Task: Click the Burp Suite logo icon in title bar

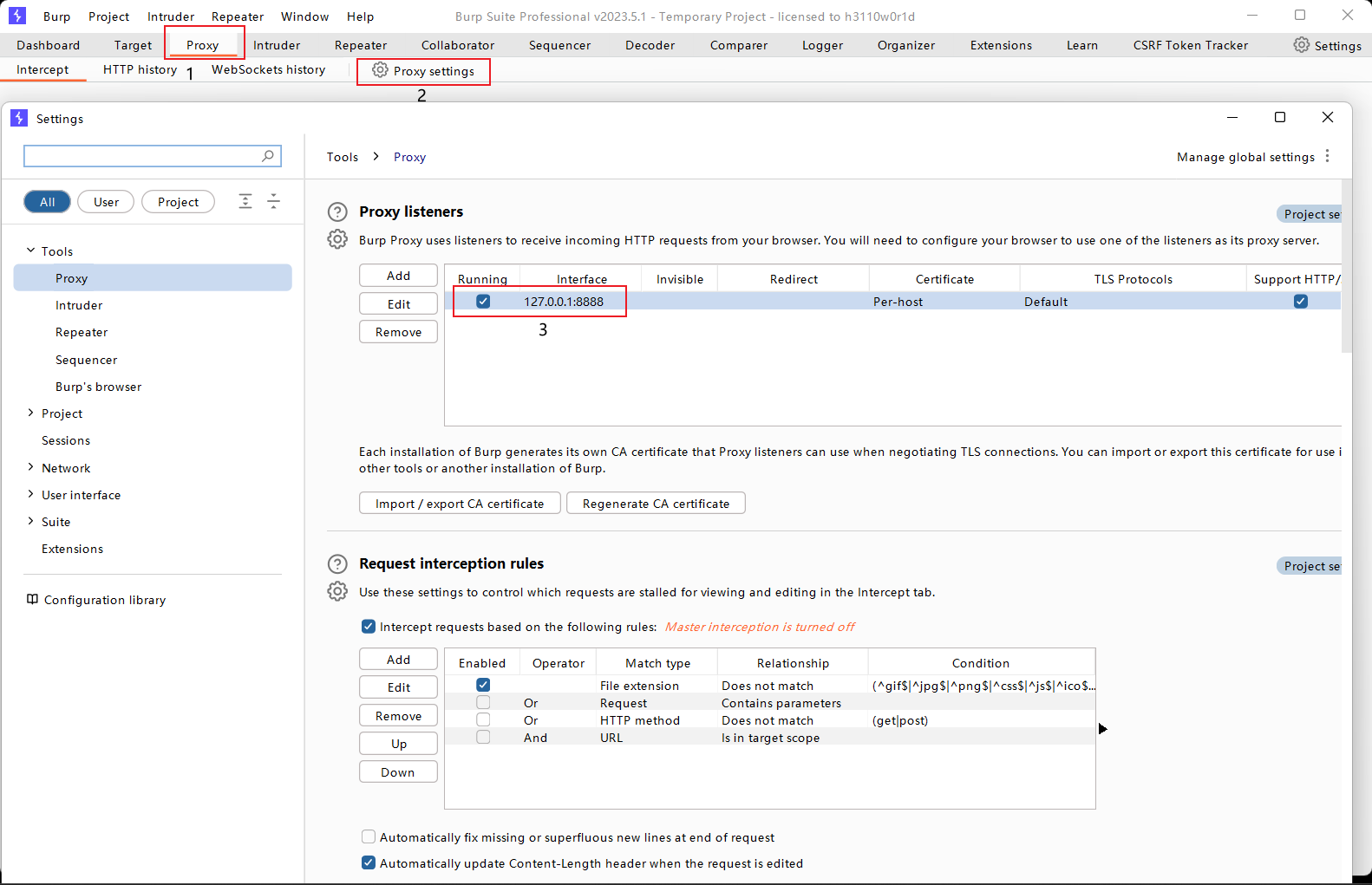Action: tap(16, 16)
